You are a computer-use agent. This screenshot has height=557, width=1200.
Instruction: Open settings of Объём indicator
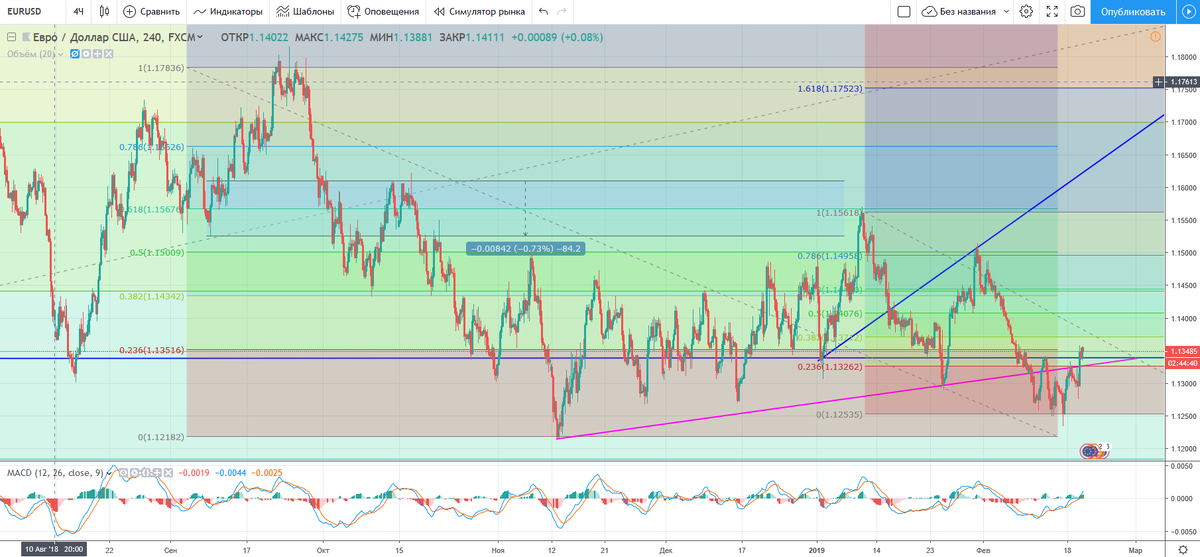click(x=86, y=54)
